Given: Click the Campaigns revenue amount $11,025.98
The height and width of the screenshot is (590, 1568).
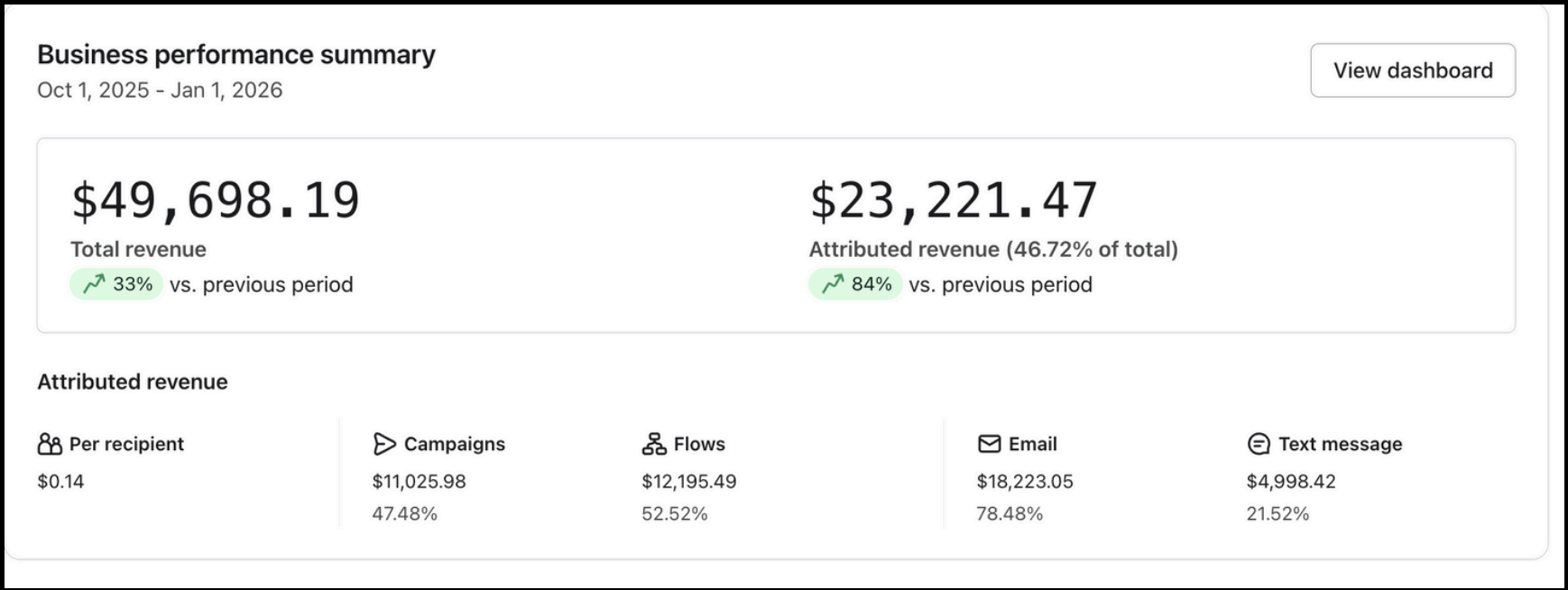Looking at the screenshot, I should point(419,482).
